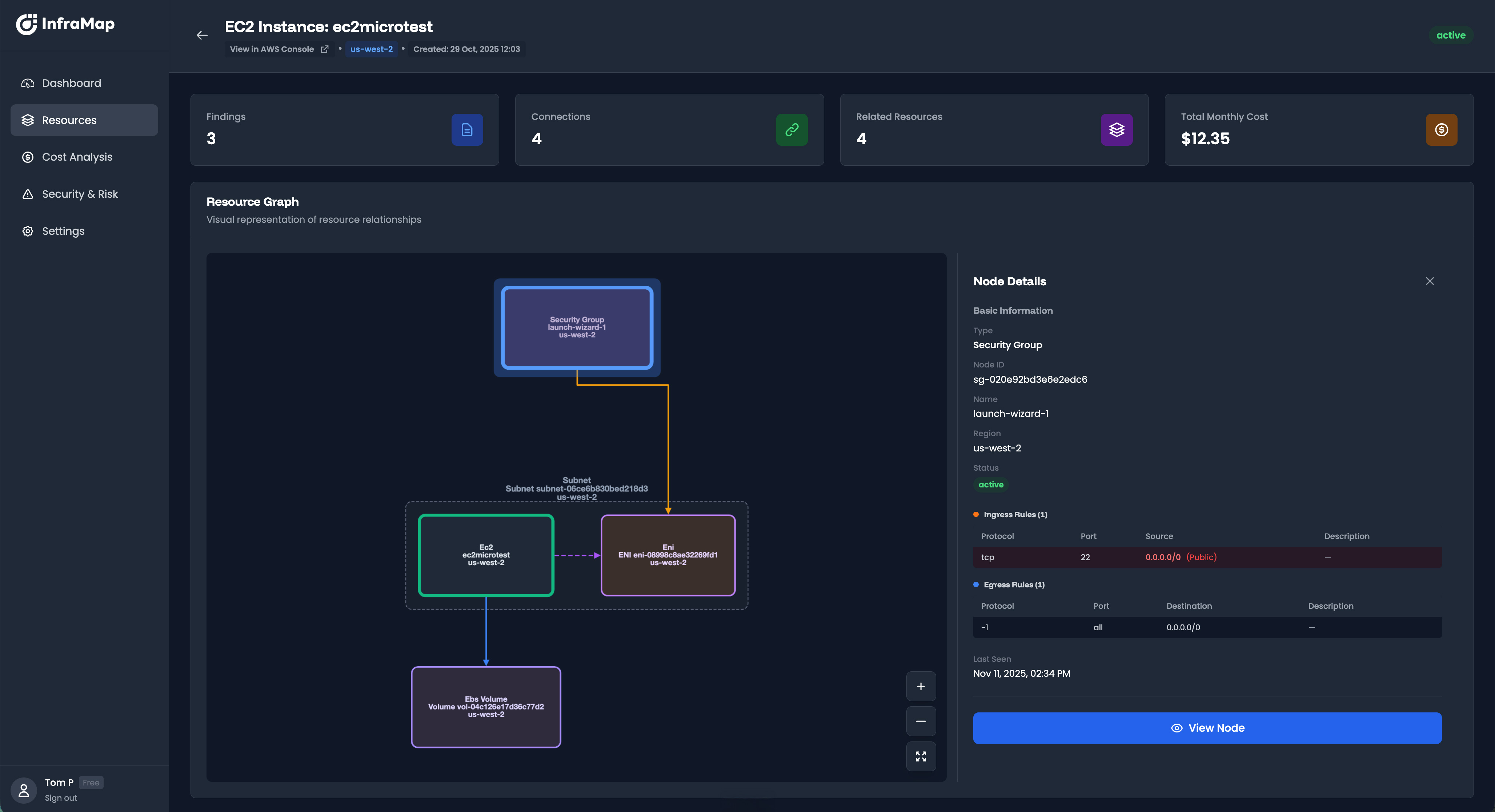The image size is (1495, 812).
Task: Click the Related Resources layers icon
Action: 1116,130
